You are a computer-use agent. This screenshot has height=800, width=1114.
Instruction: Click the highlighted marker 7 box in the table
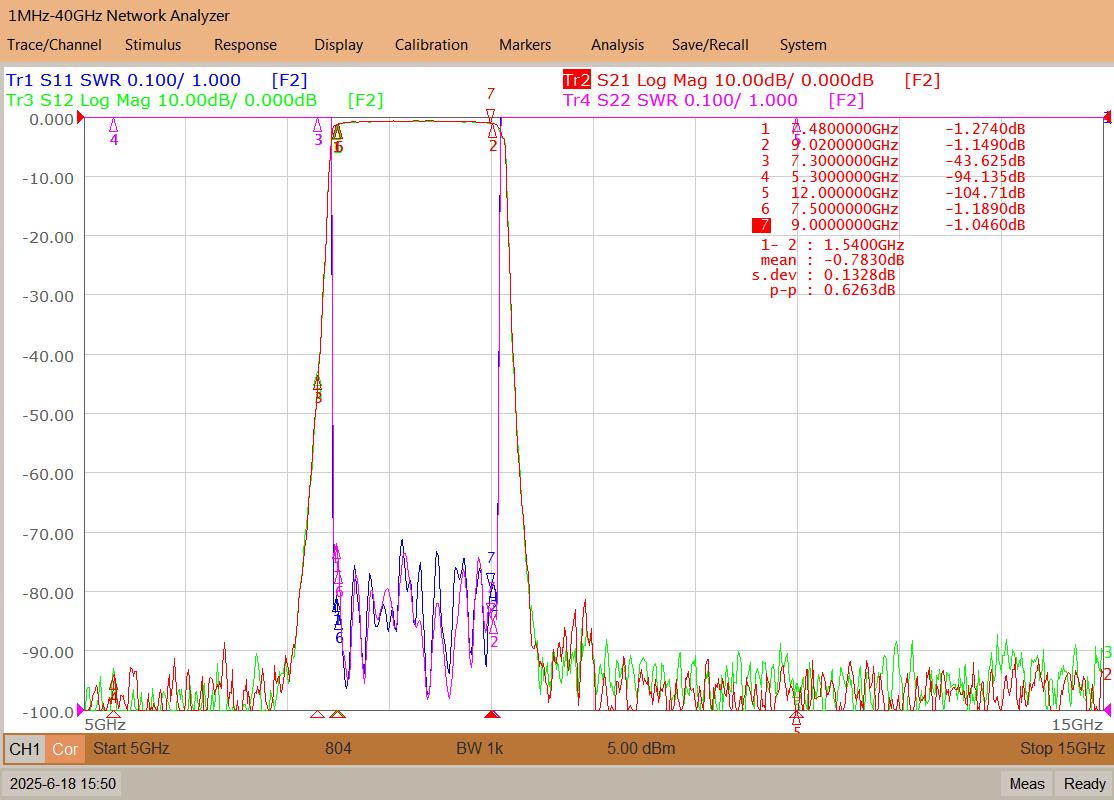762,225
